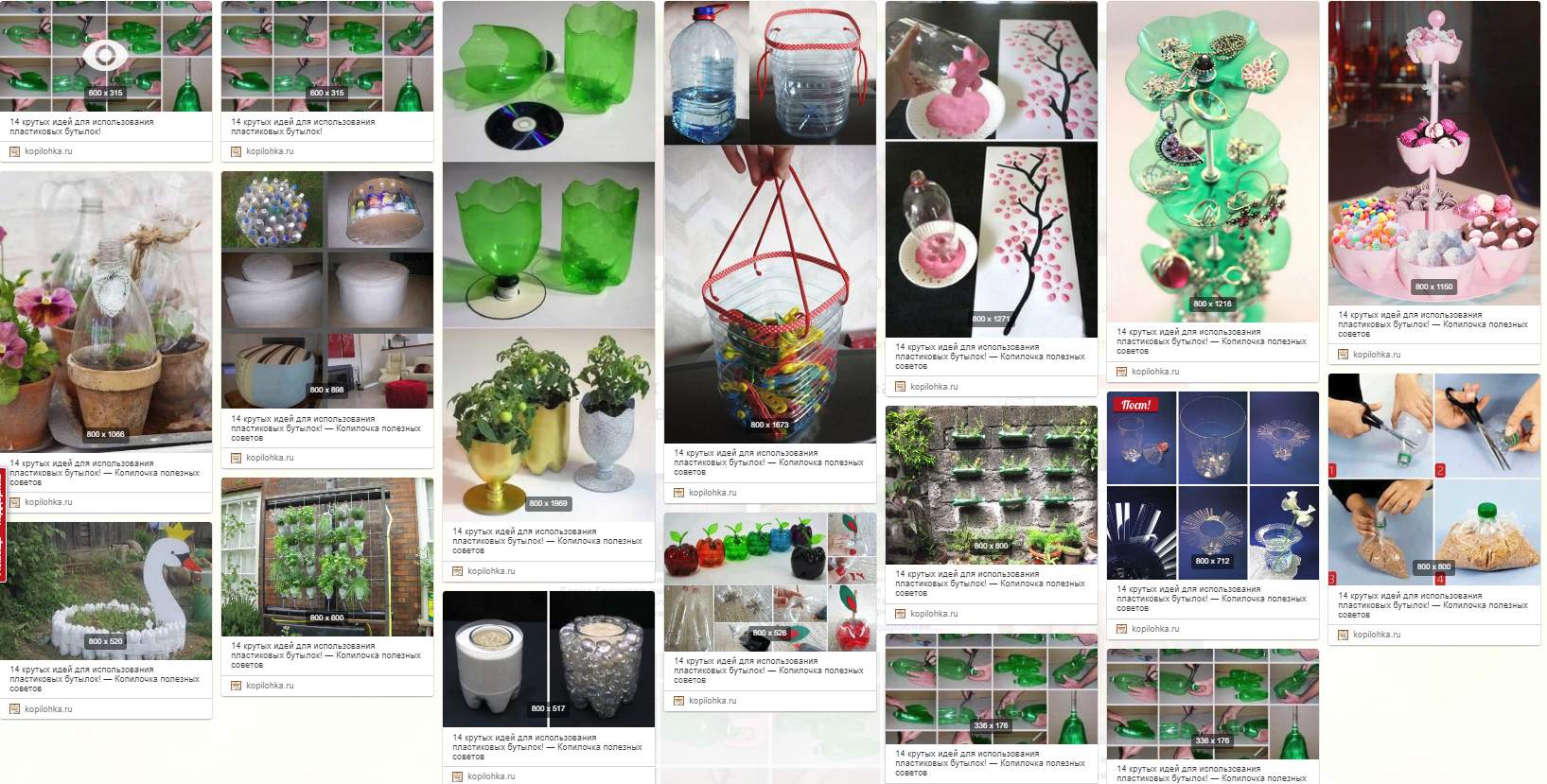Viewport: 1547px width, 784px height.
Task: Click the 800 x 1673 size badge
Action: (769, 425)
